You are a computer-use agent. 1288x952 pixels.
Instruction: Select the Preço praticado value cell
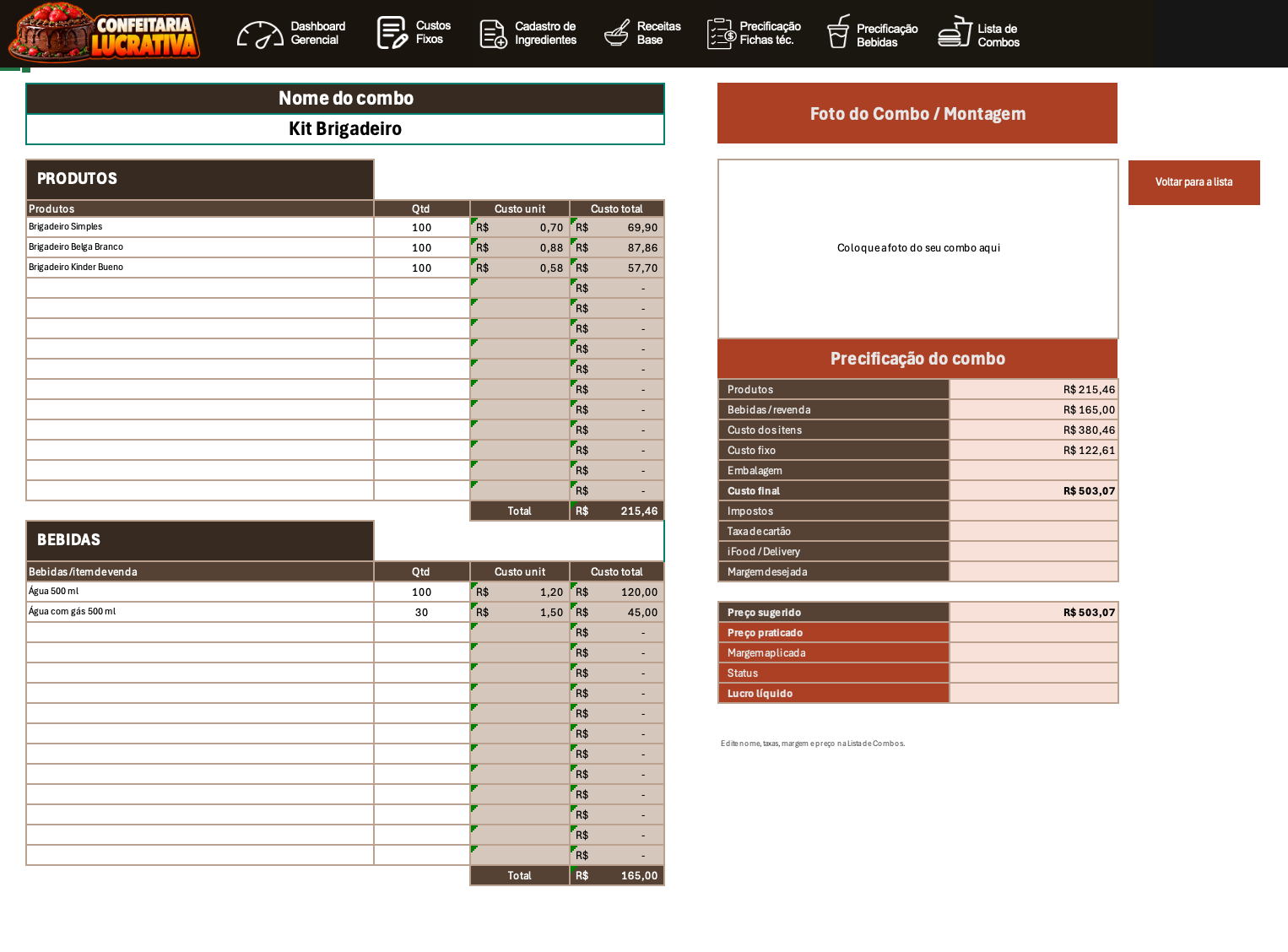[1034, 632]
